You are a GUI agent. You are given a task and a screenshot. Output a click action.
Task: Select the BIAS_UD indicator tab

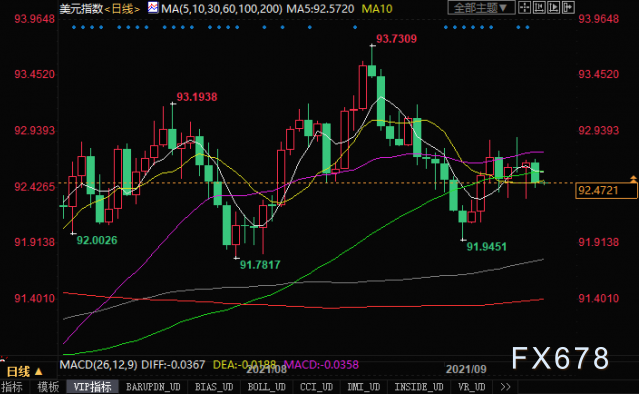[214, 387]
